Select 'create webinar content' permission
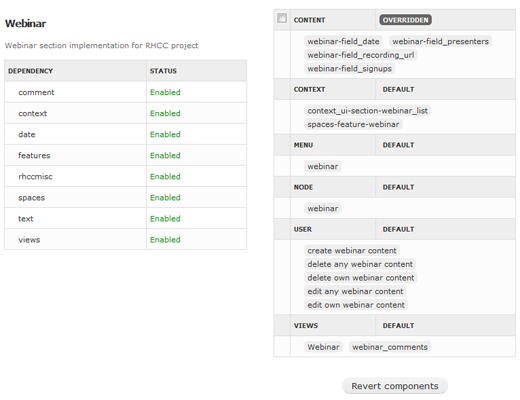The width and height of the screenshot is (520, 400). click(x=352, y=251)
